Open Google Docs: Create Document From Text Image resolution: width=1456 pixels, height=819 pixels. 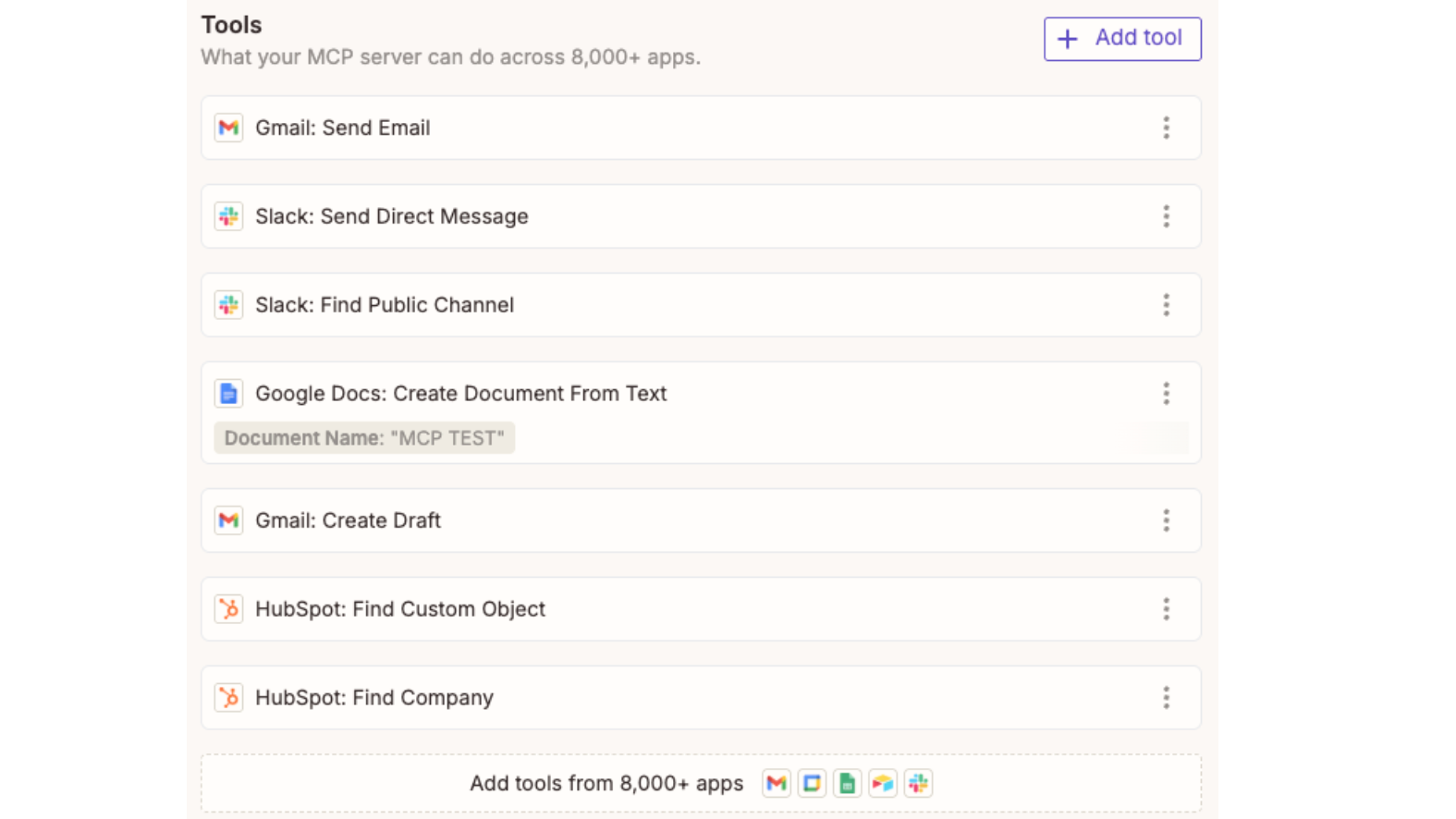pyautogui.click(x=701, y=412)
